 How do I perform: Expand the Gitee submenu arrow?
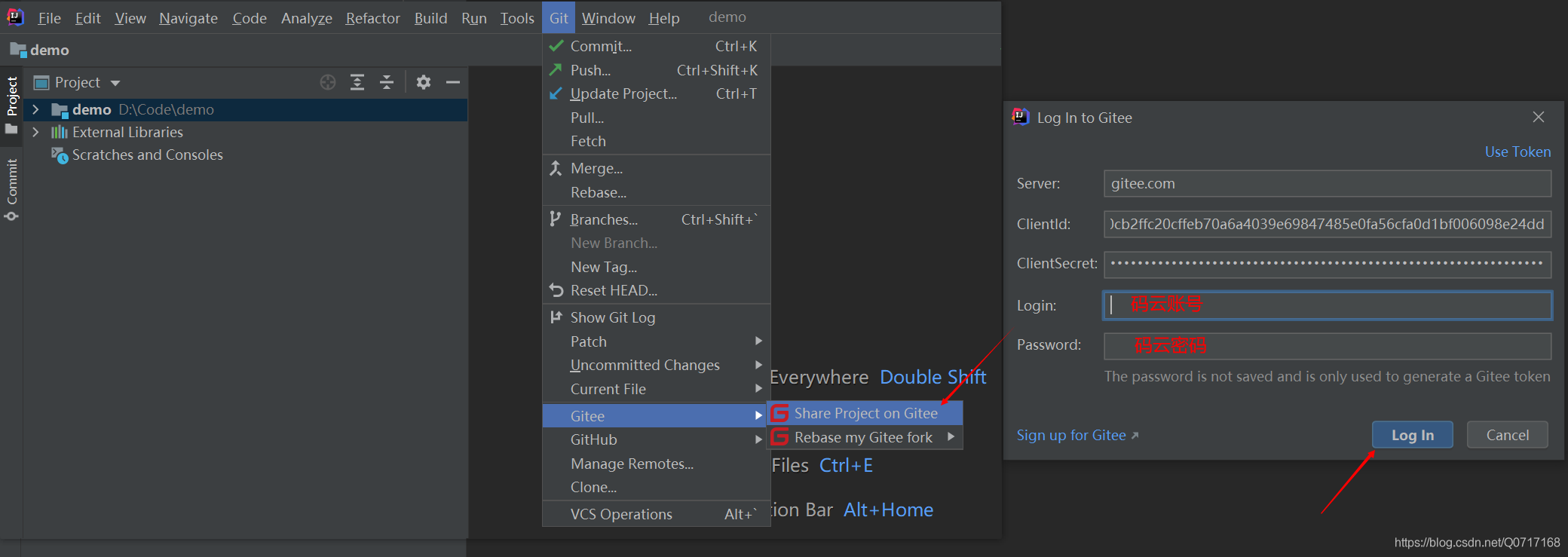(758, 415)
